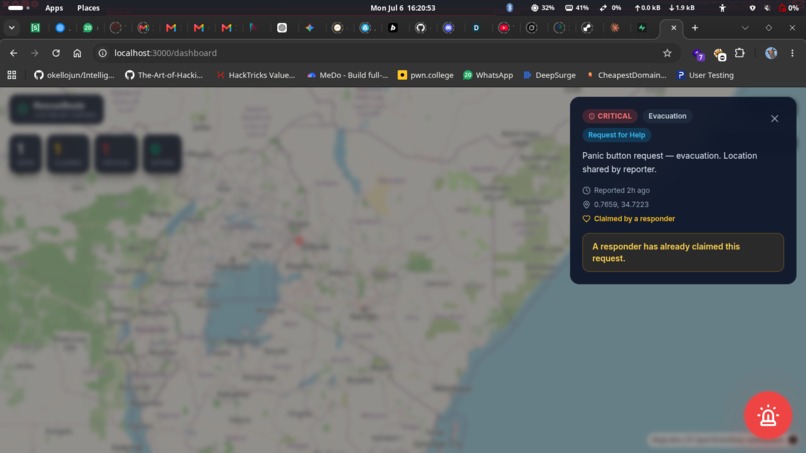Open the cookie extension icon
The width and height of the screenshot is (806, 453).
720,54
